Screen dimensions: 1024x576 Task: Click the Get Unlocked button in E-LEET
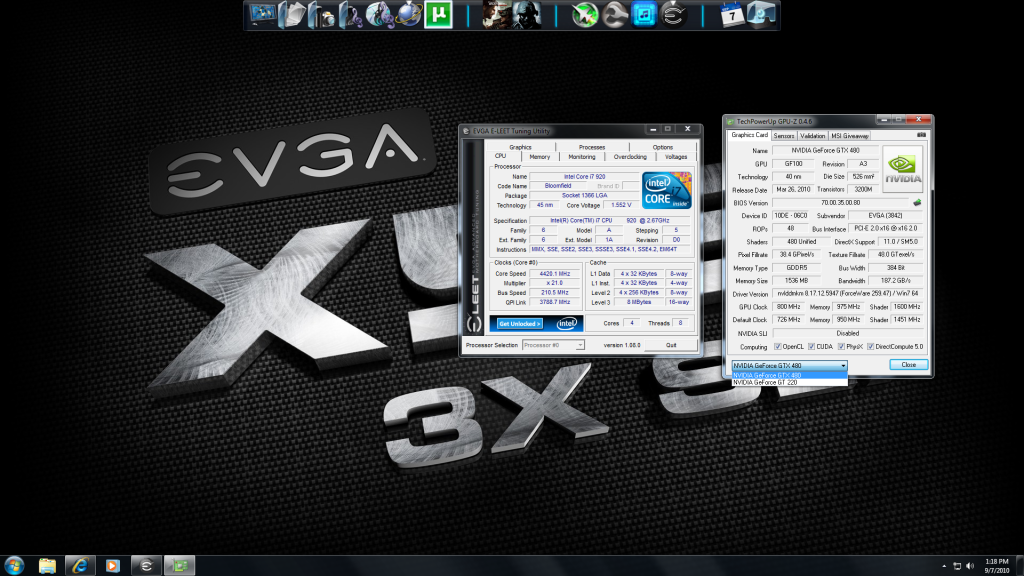(519, 324)
